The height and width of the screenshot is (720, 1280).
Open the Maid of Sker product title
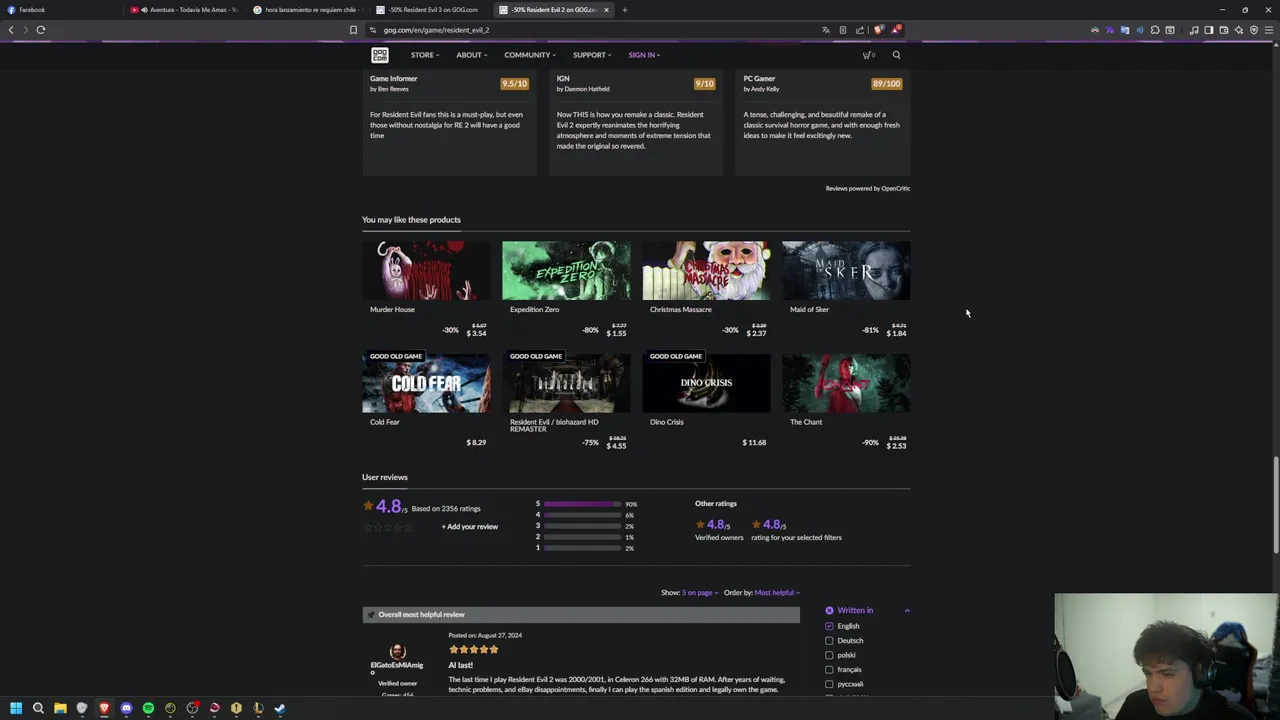coord(809,310)
